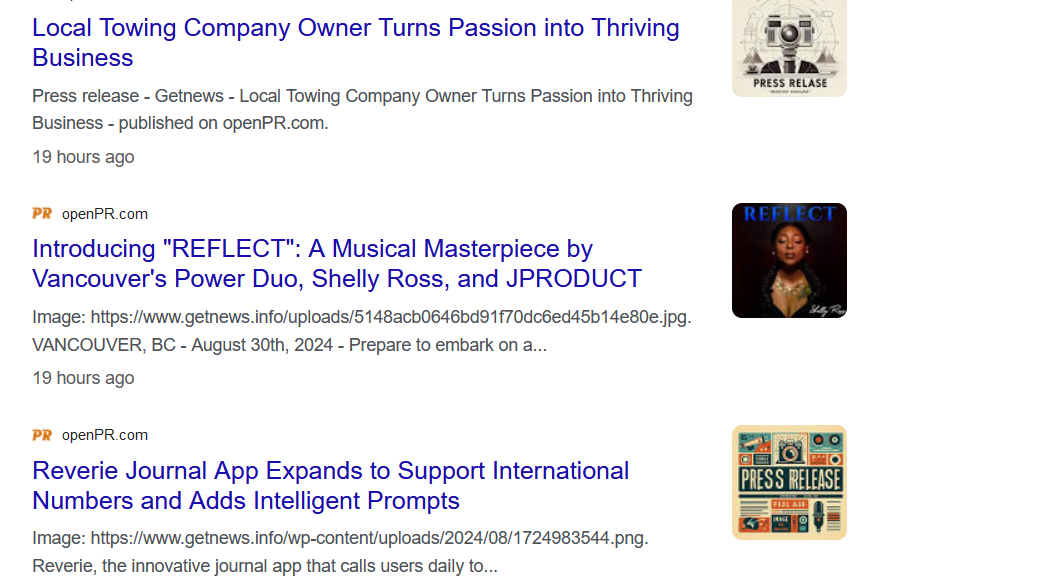
Task: Click "19 hours ago" under the towing article
Action: pos(83,157)
